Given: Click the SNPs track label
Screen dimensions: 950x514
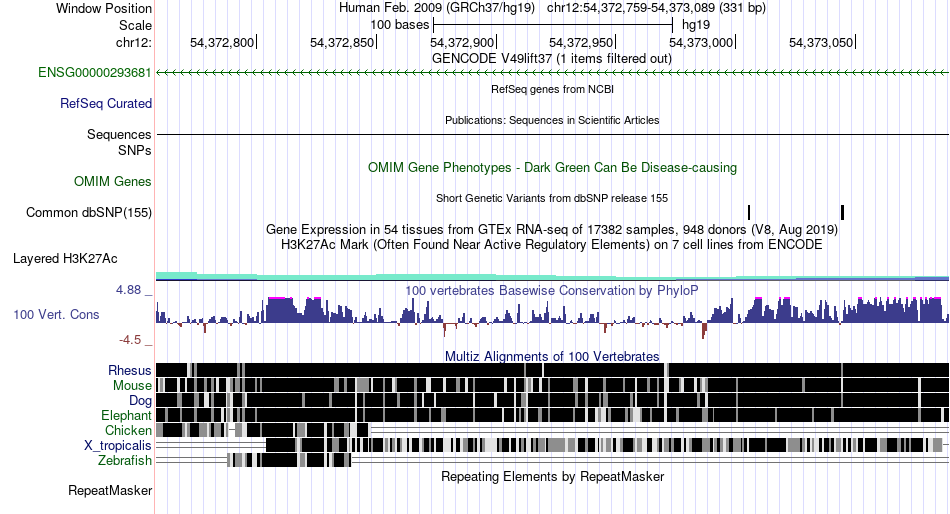Looking at the screenshot, I should [135, 150].
